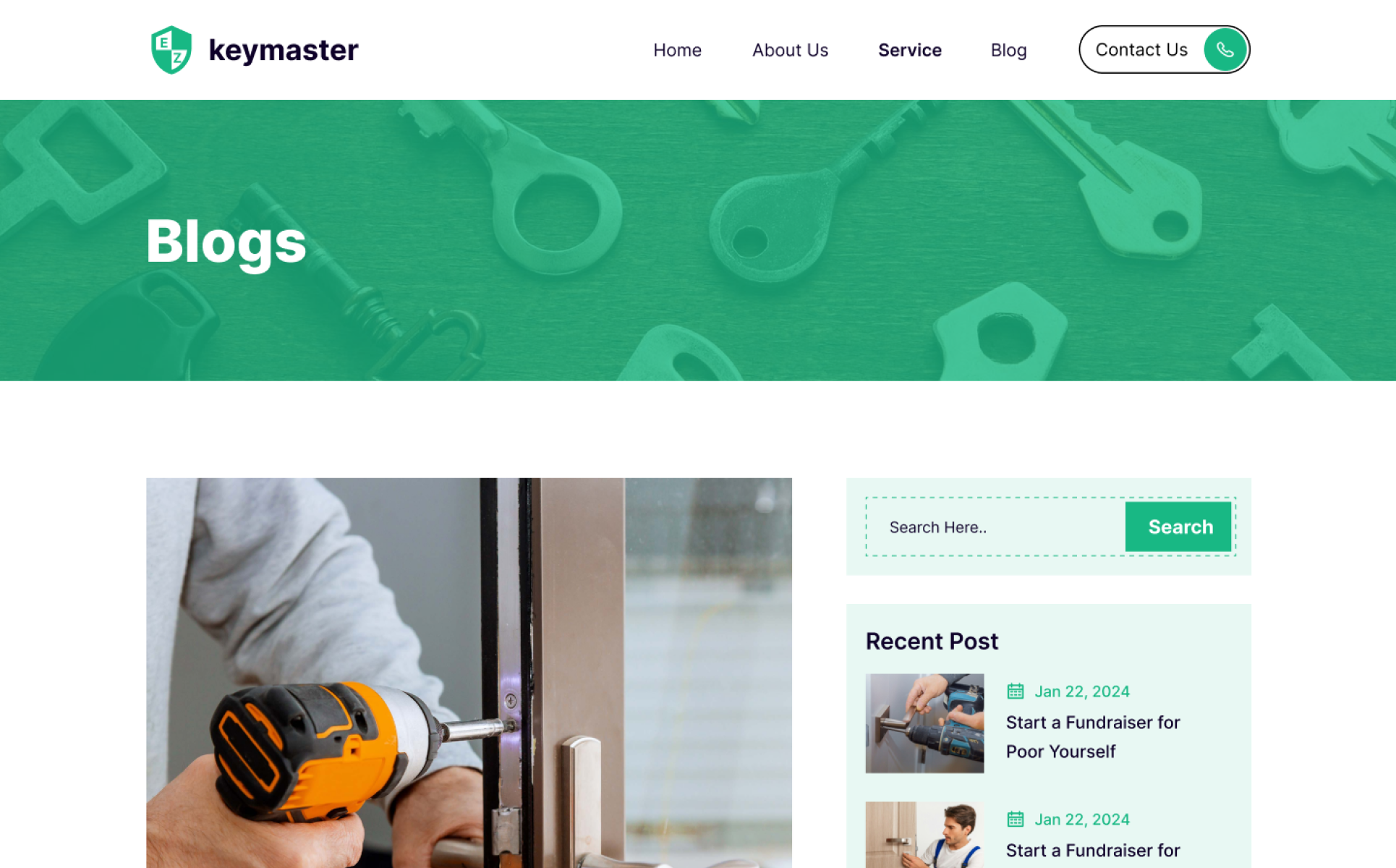
Task: Click the green phone icon in header
Action: tap(1225, 50)
